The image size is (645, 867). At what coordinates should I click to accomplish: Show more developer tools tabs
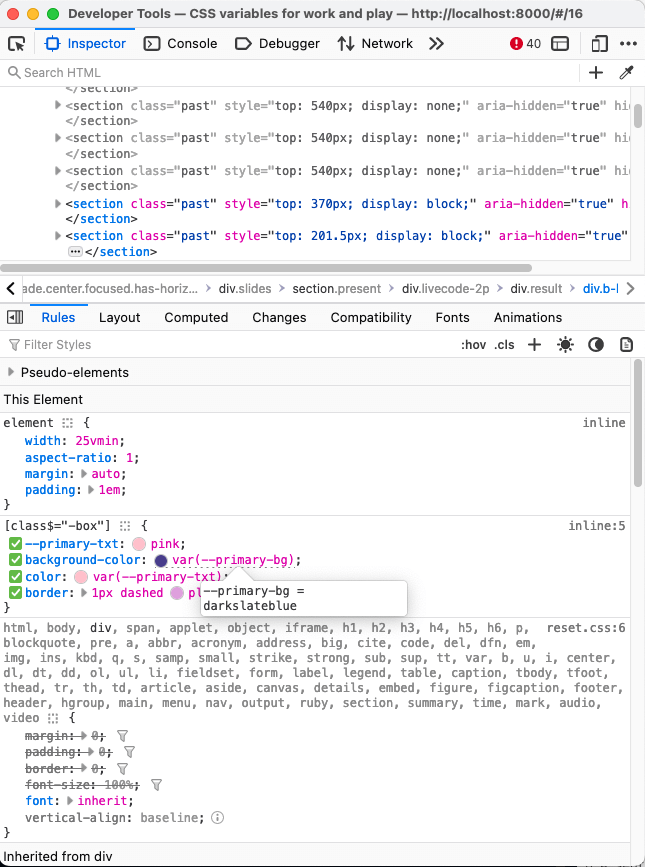click(436, 44)
